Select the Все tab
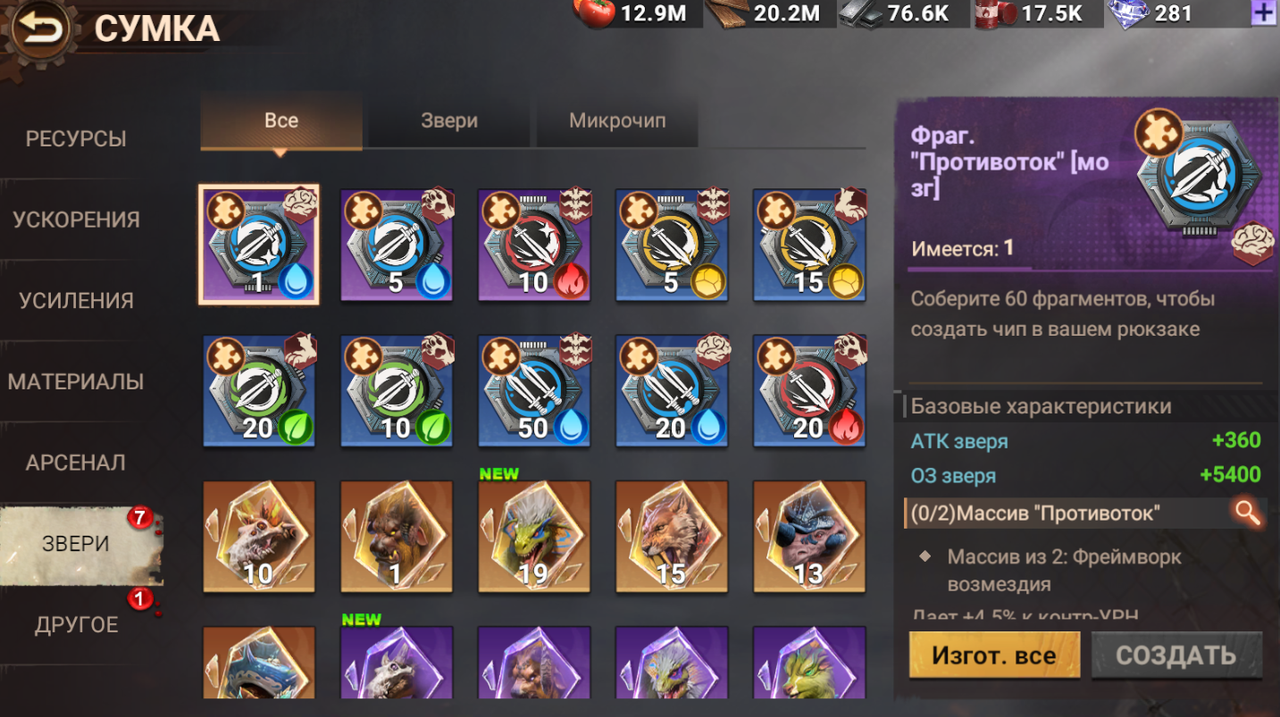The image size is (1280, 717). coord(281,121)
